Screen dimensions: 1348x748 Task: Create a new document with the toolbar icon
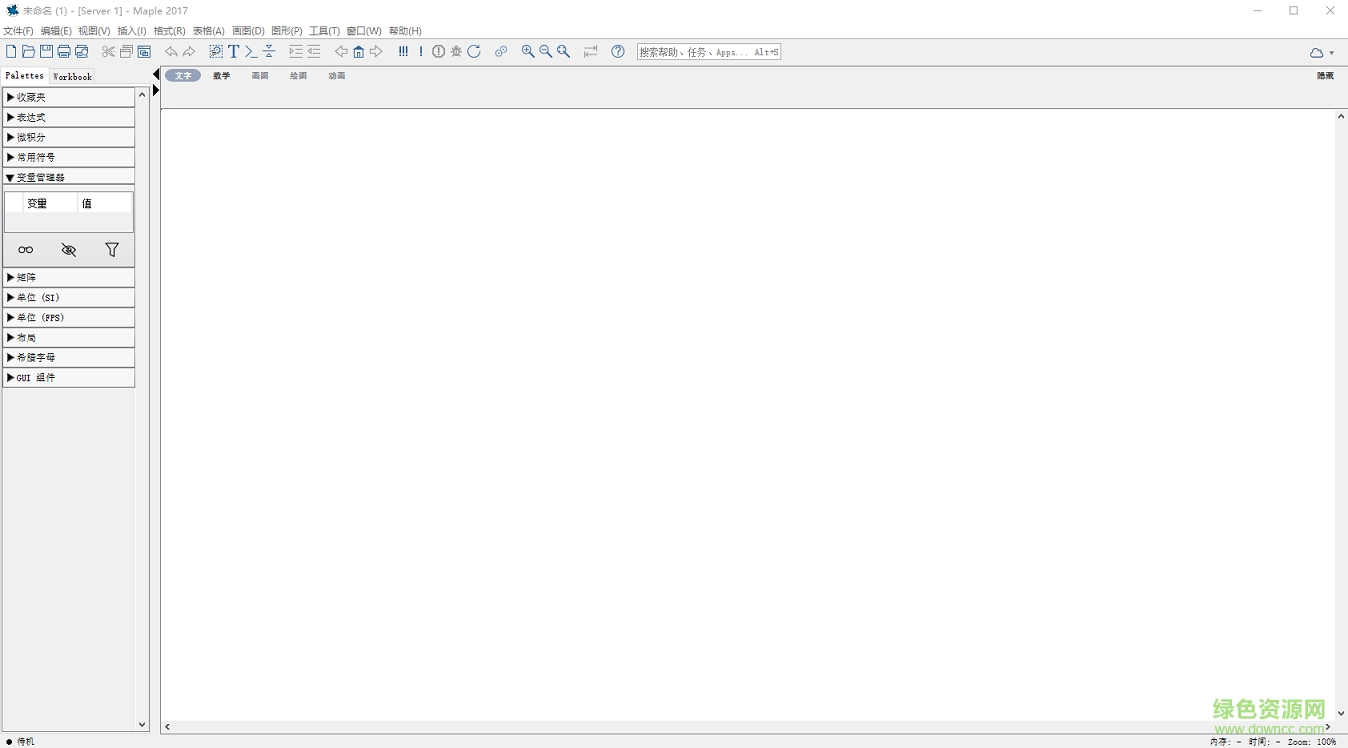tap(11, 52)
